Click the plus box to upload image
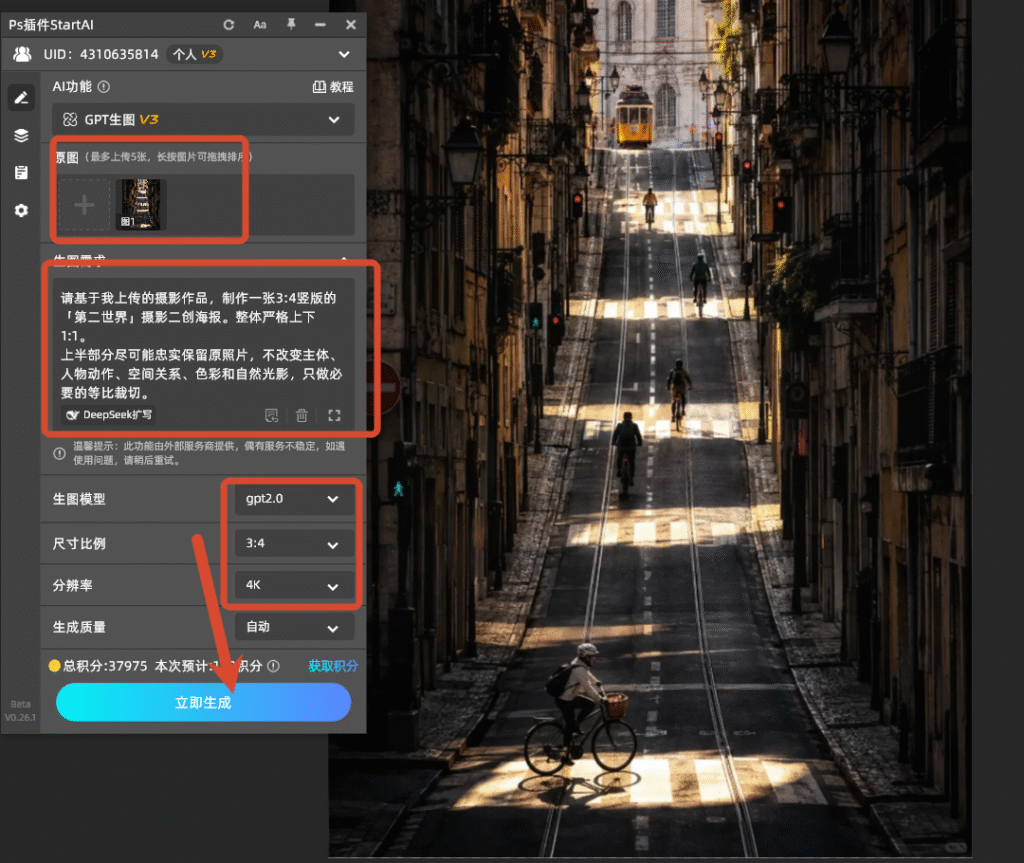1024x863 pixels. click(x=84, y=205)
